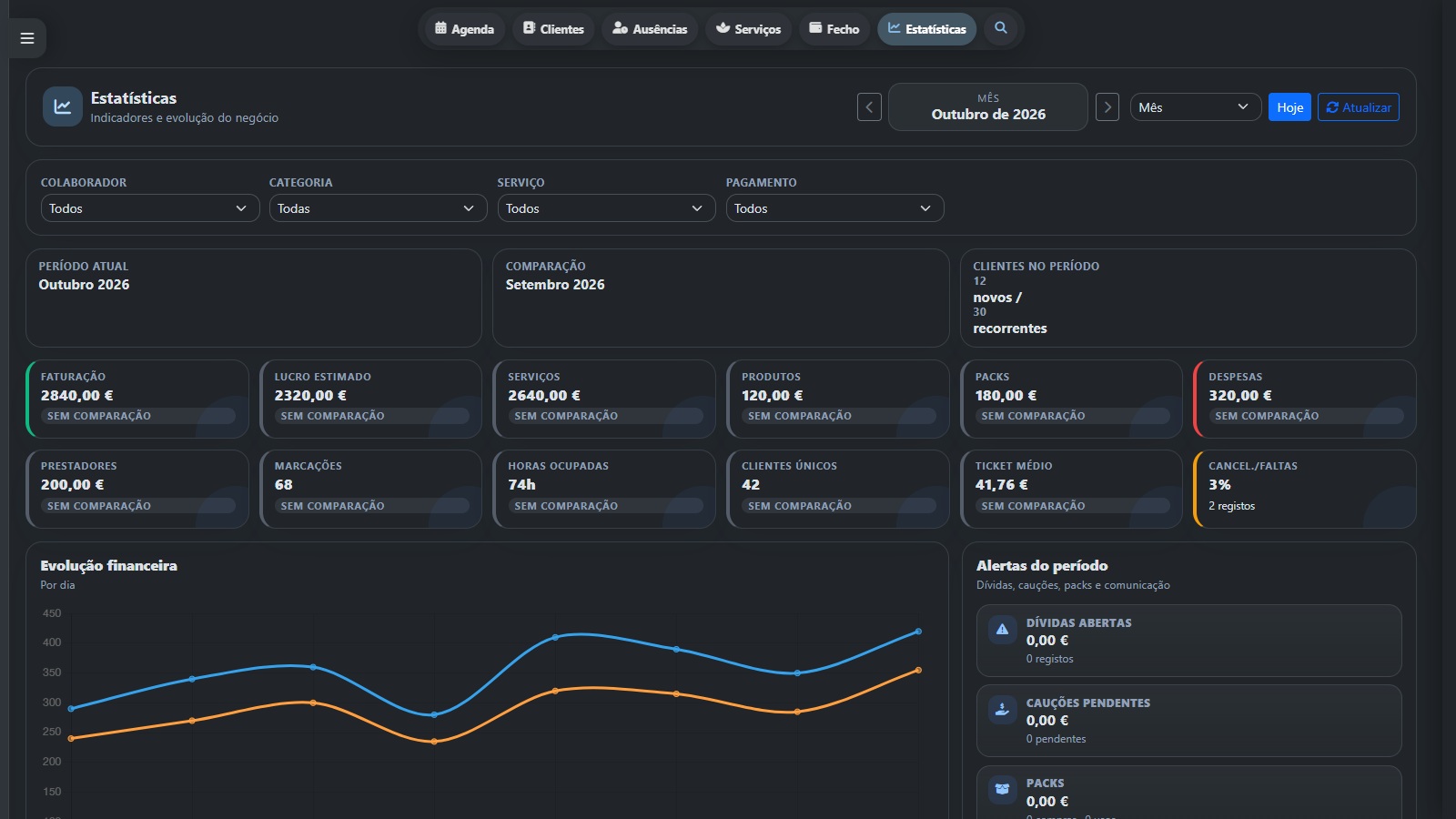Click the last blue line data point
This screenshot has width=1456, height=819.
point(918,632)
